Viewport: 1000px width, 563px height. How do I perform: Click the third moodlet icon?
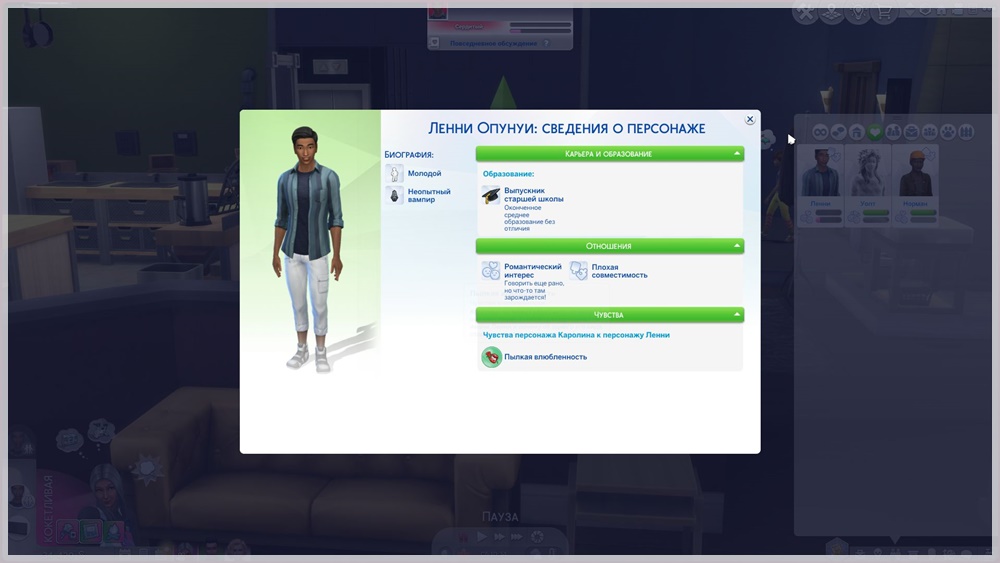113,531
